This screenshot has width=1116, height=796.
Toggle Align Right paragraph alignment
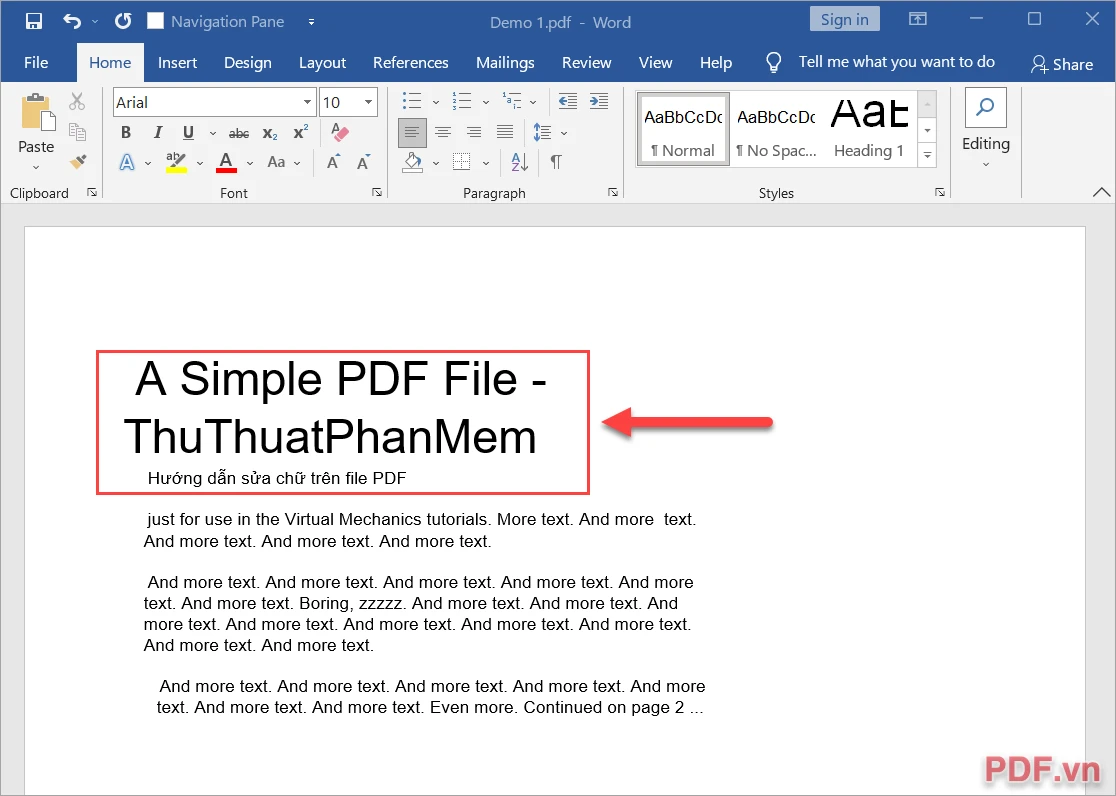474,132
